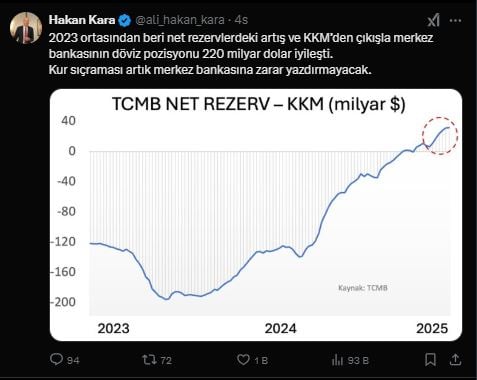Click the 4s timestamp of the tweet
The image size is (477, 380).
pos(241,20)
